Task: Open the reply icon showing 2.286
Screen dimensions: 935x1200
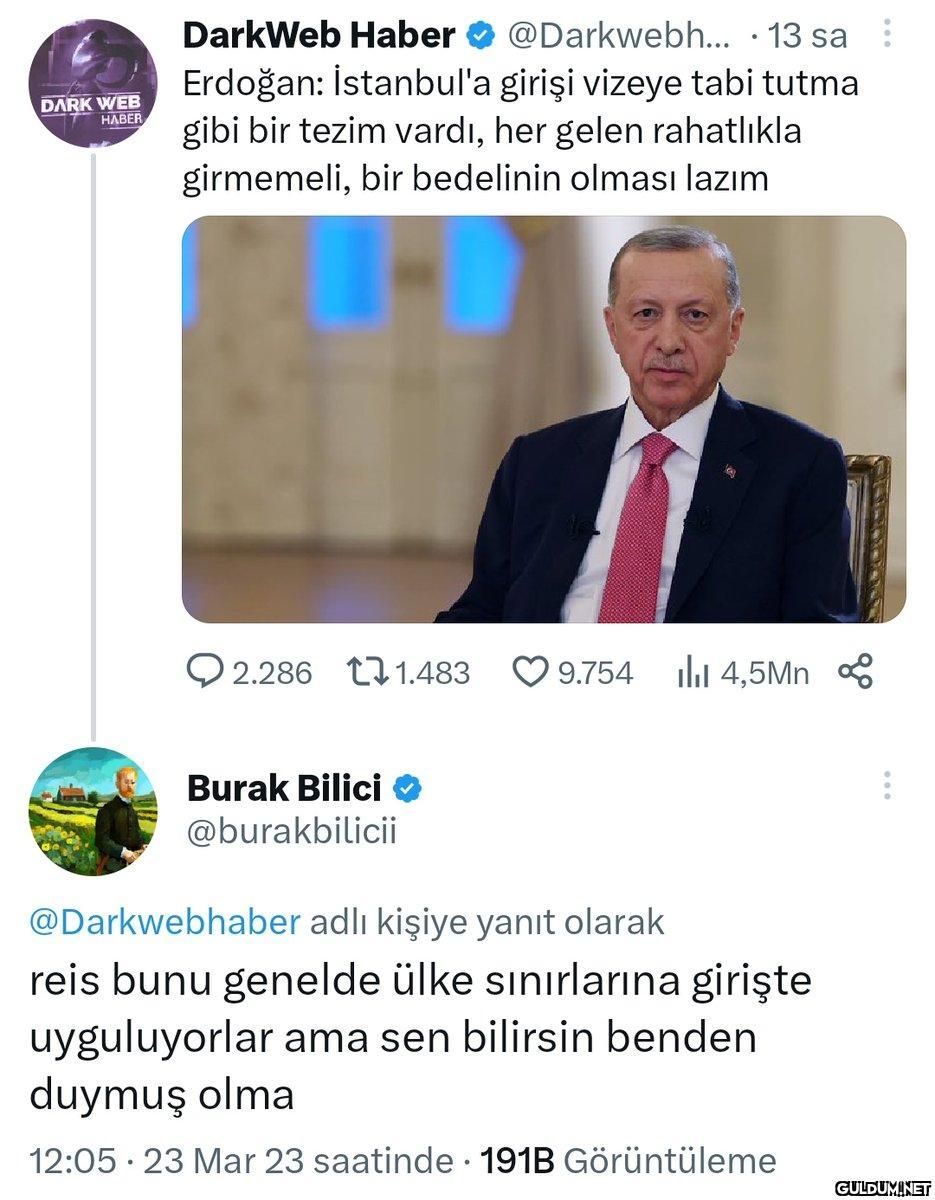Action: pos(205,672)
